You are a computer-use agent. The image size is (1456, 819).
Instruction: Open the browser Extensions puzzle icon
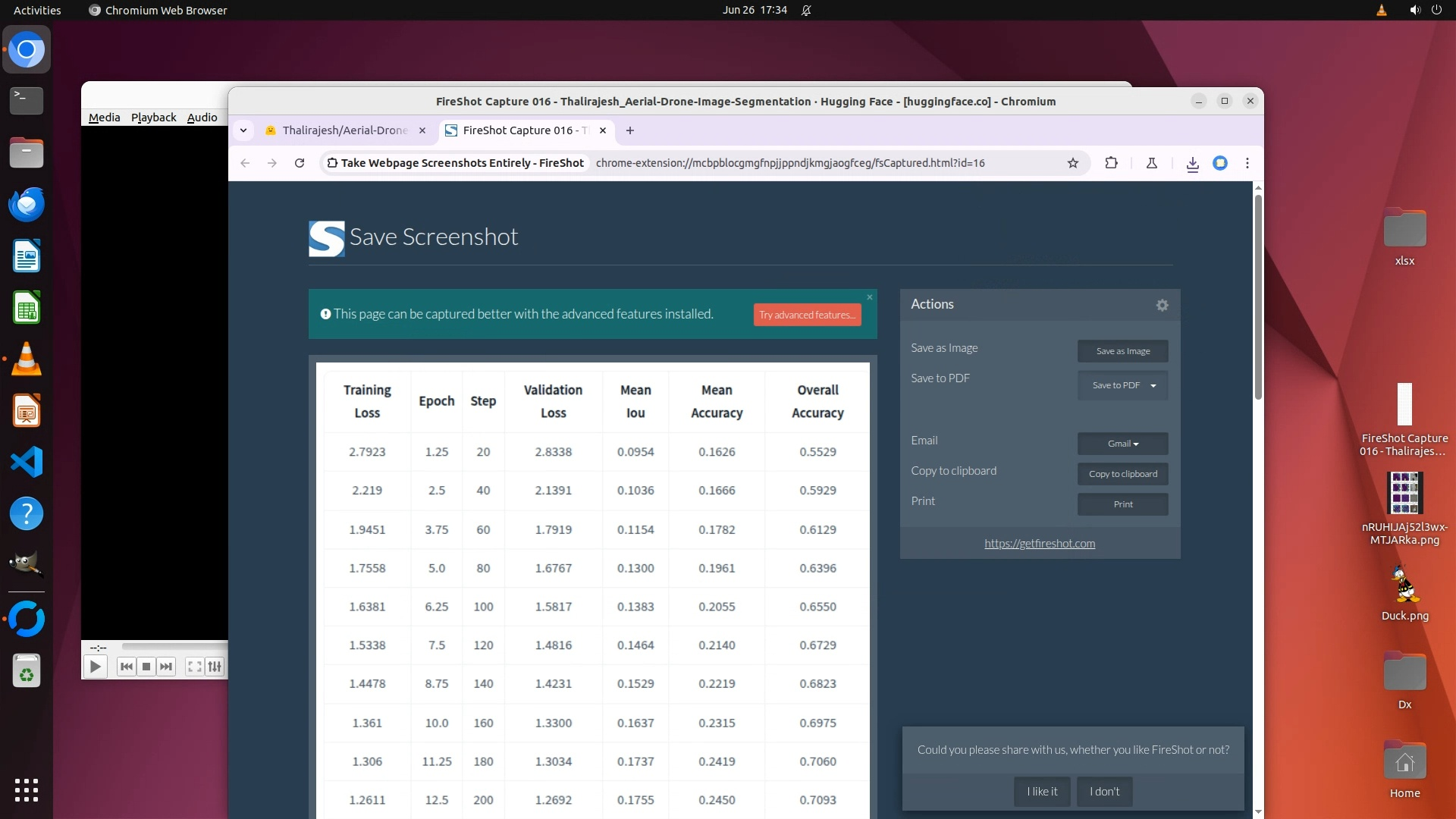click(1111, 163)
